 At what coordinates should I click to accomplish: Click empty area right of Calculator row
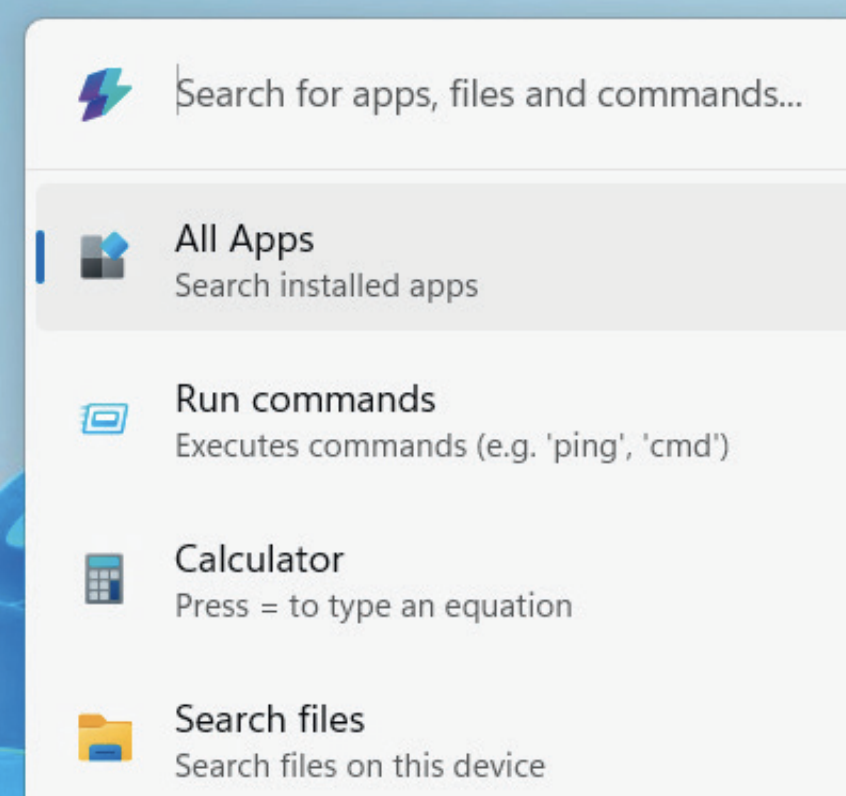(x=700, y=578)
